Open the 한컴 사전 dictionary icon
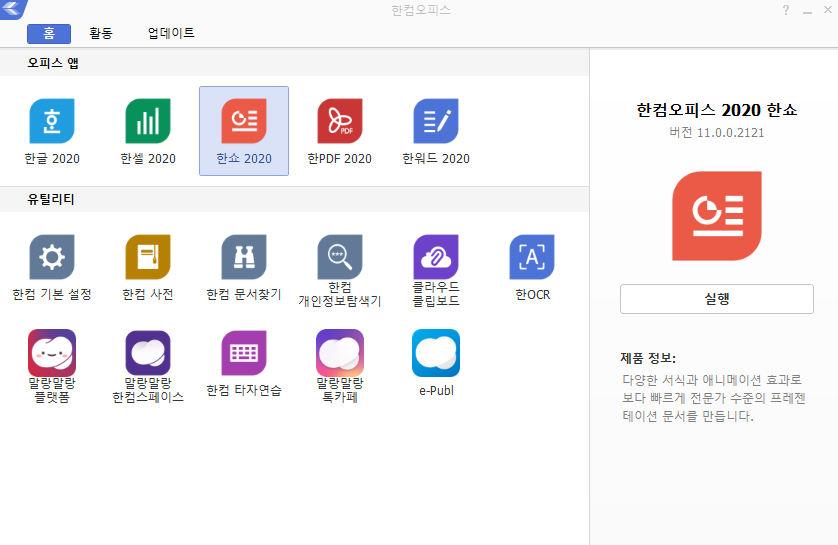The height and width of the screenshot is (545, 838). pos(148,257)
